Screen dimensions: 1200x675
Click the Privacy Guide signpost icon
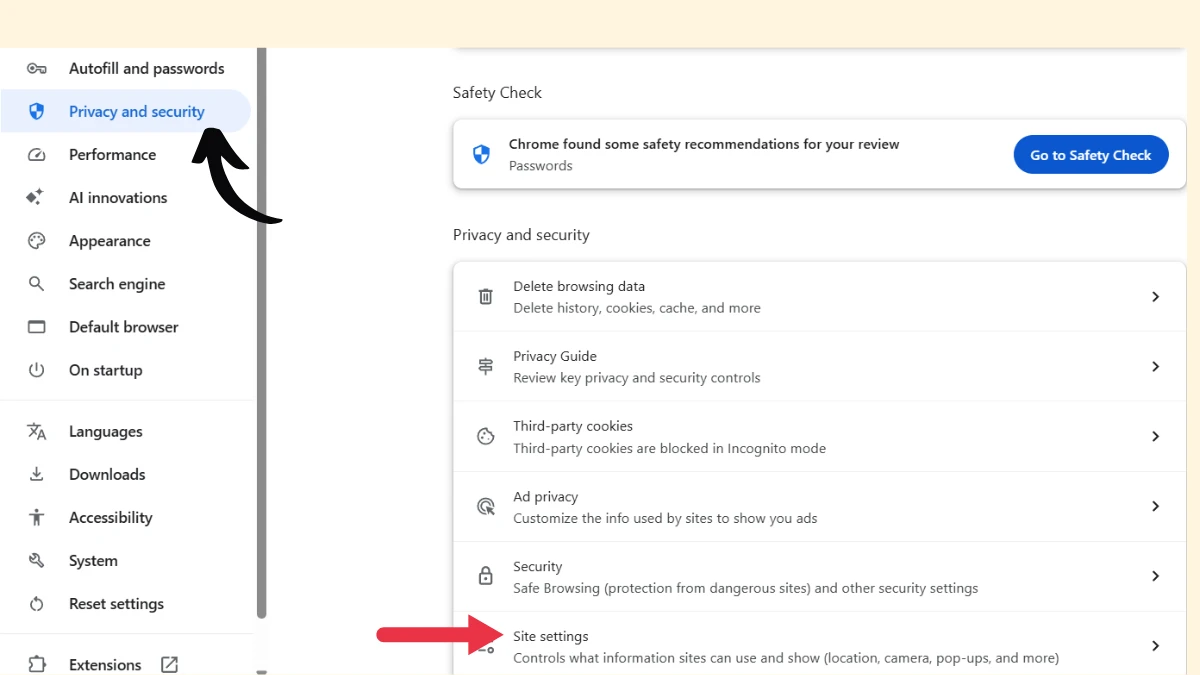click(485, 366)
